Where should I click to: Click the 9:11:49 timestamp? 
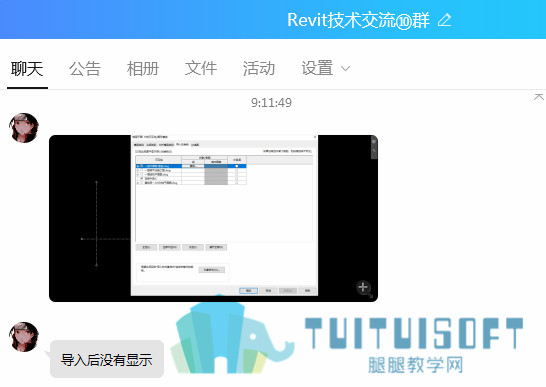271,103
